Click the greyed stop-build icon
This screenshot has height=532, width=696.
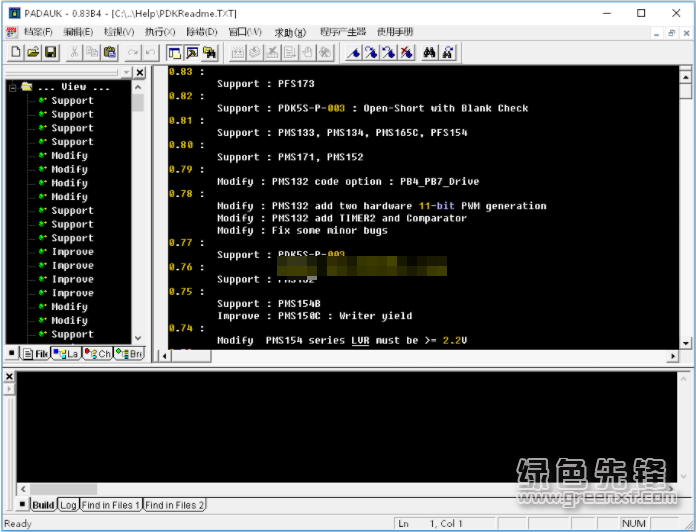(x=272, y=52)
